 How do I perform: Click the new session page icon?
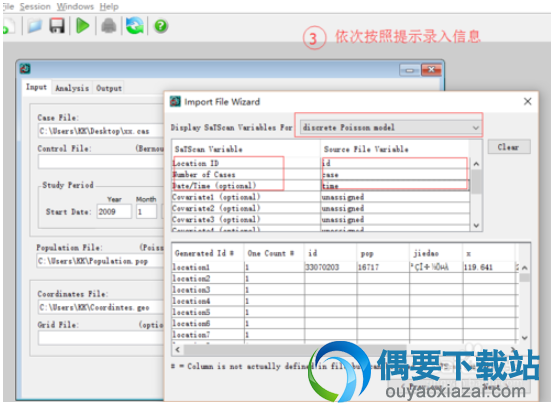pyautogui.click(x=8, y=26)
